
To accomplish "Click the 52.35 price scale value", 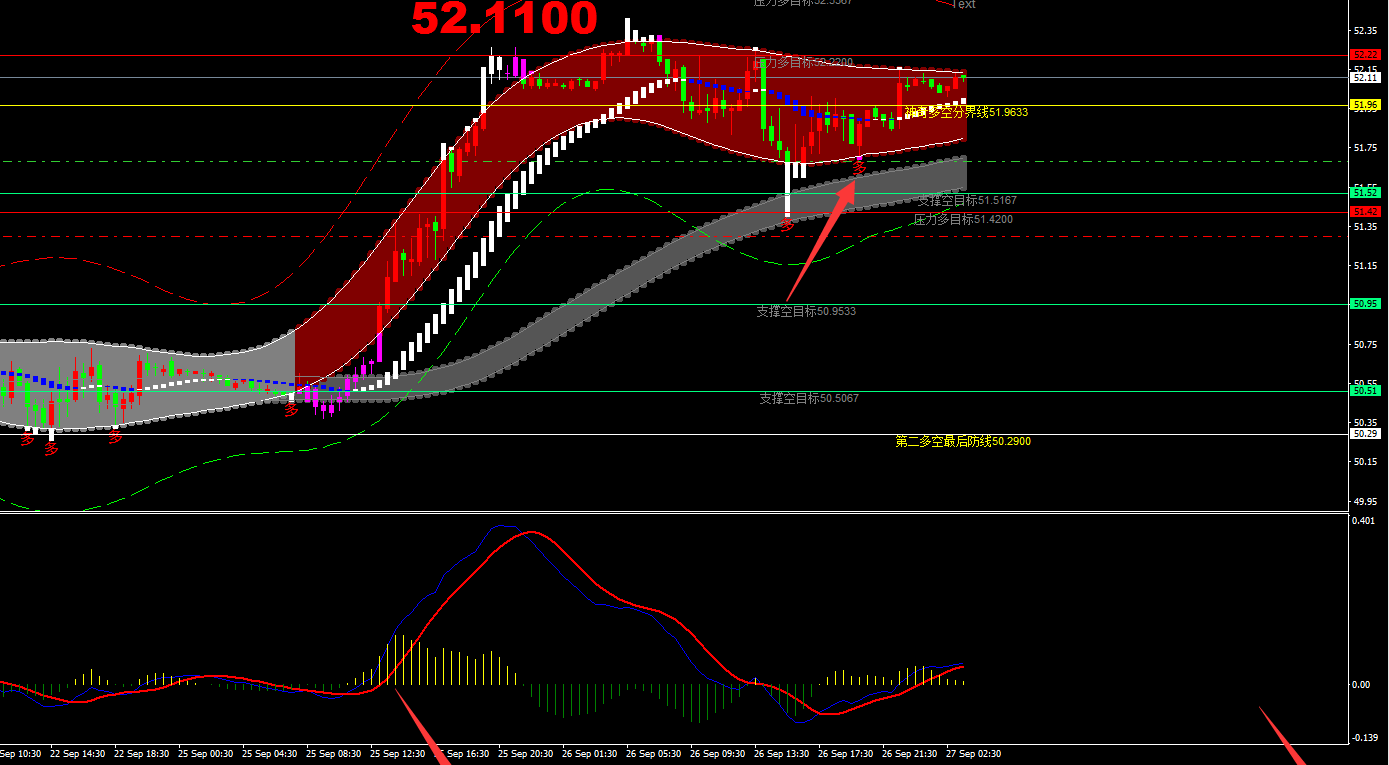I will pos(1365,31).
